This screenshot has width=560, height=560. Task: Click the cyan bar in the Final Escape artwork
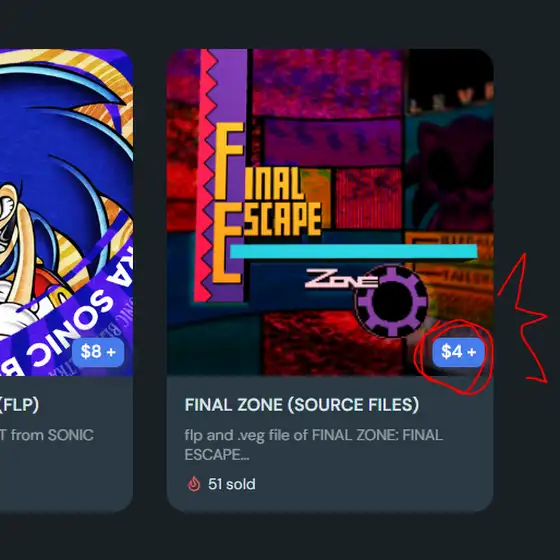click(354, 251)
